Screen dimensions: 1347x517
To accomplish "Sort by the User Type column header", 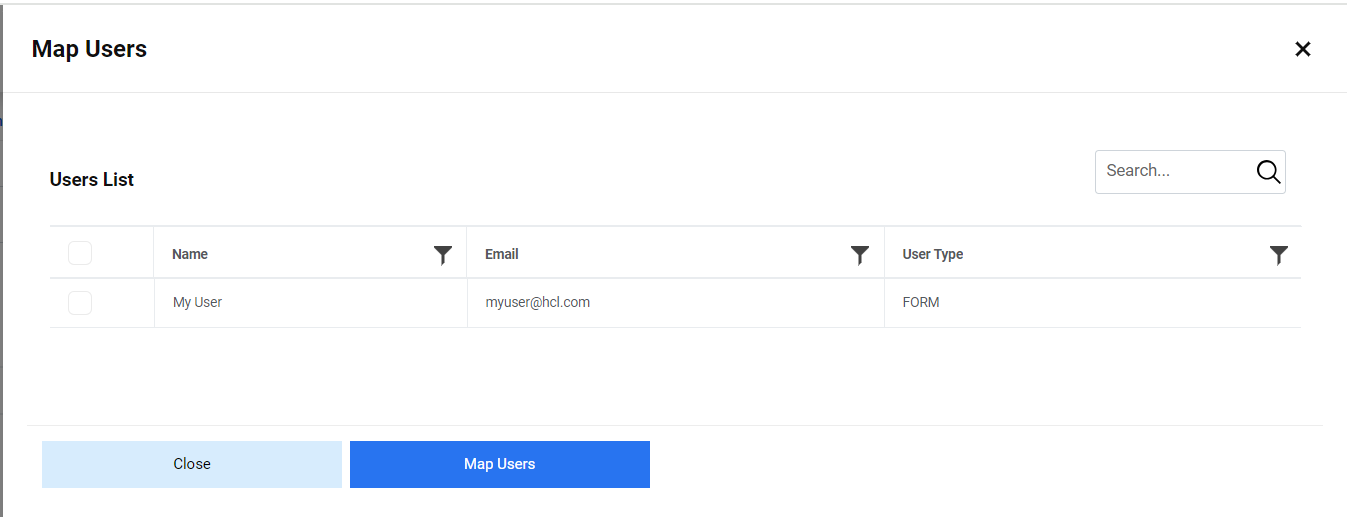I will [932, 254].
